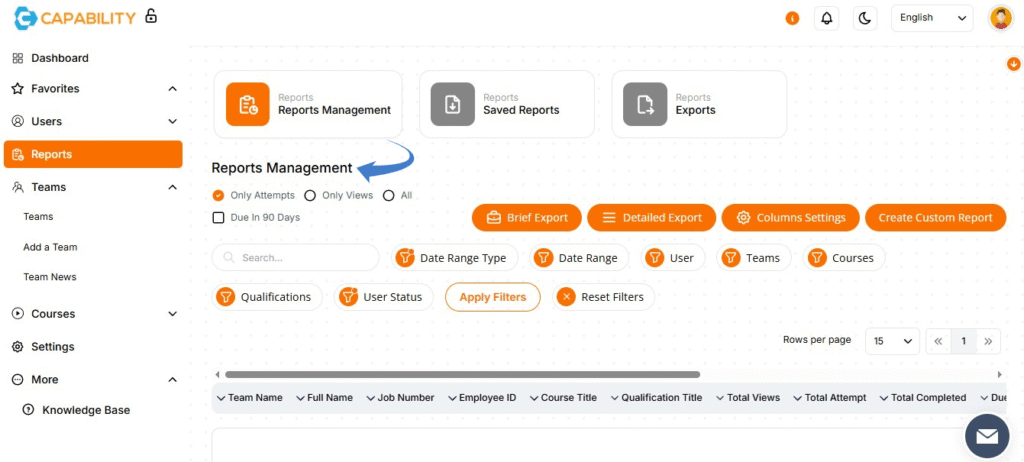
Task: Select the Only Views radio button
Action: 310,195
